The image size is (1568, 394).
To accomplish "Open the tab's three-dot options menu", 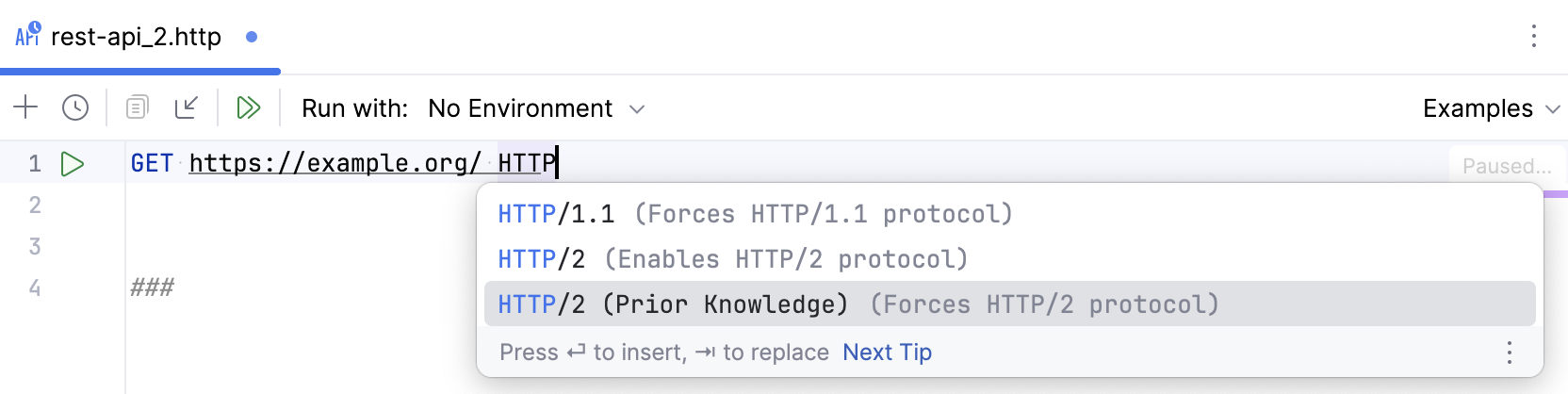I will pos(1534,37).
